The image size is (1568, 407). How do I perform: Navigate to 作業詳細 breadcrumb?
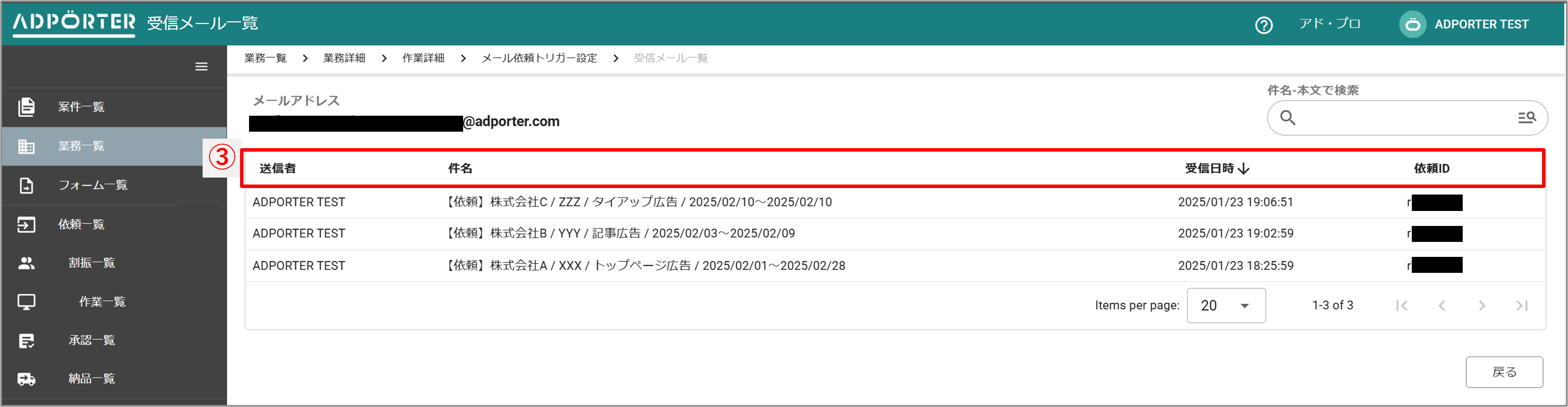423,58
